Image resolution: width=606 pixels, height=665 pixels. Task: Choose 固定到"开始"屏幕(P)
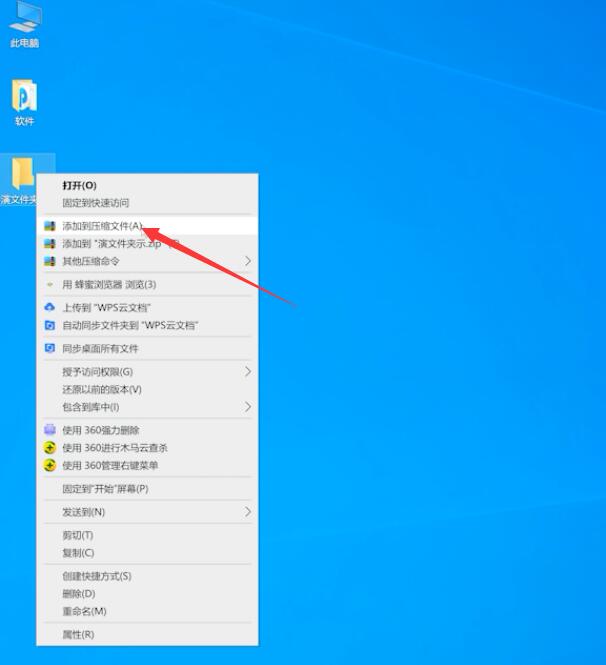147,489
